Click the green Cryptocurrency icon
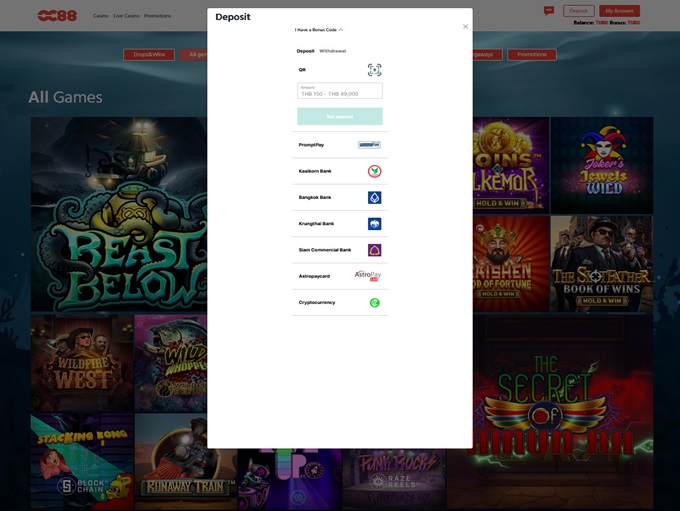The height and width of the screenshot is (511, 680). pos(374,302)
